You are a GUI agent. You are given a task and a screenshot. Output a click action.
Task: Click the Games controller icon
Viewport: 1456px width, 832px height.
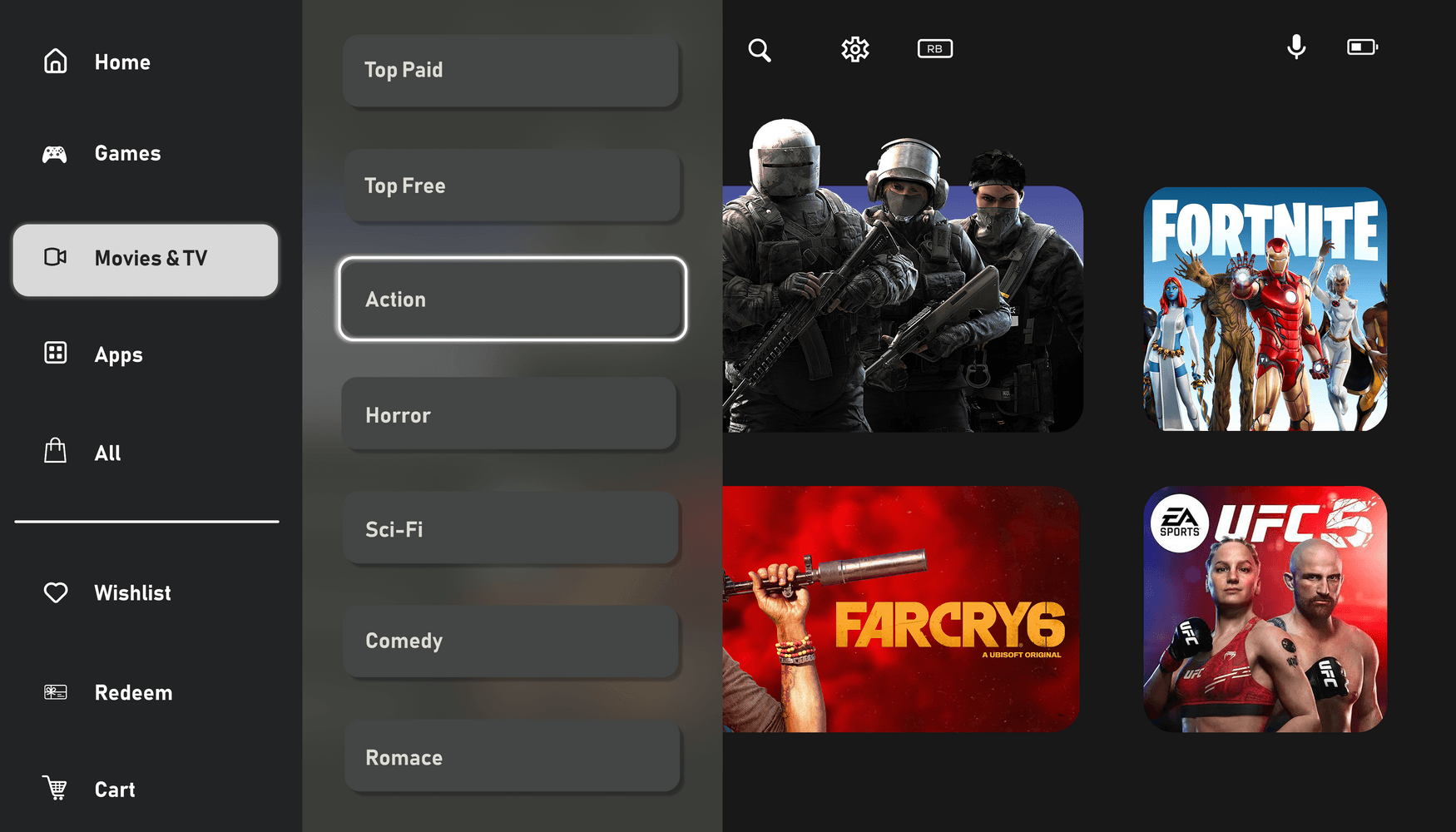click(55, 154)
